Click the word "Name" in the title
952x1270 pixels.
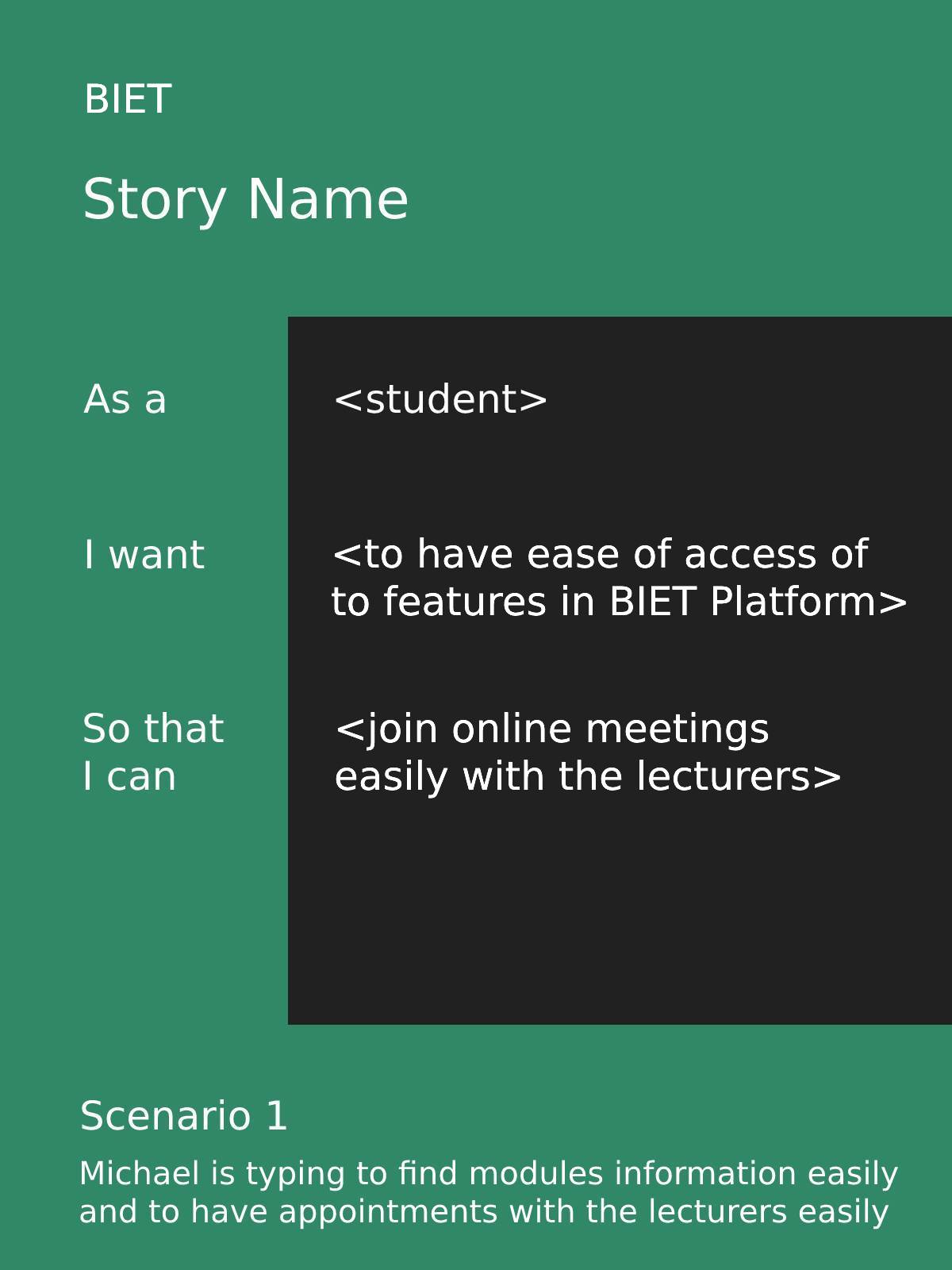[328, 199]
